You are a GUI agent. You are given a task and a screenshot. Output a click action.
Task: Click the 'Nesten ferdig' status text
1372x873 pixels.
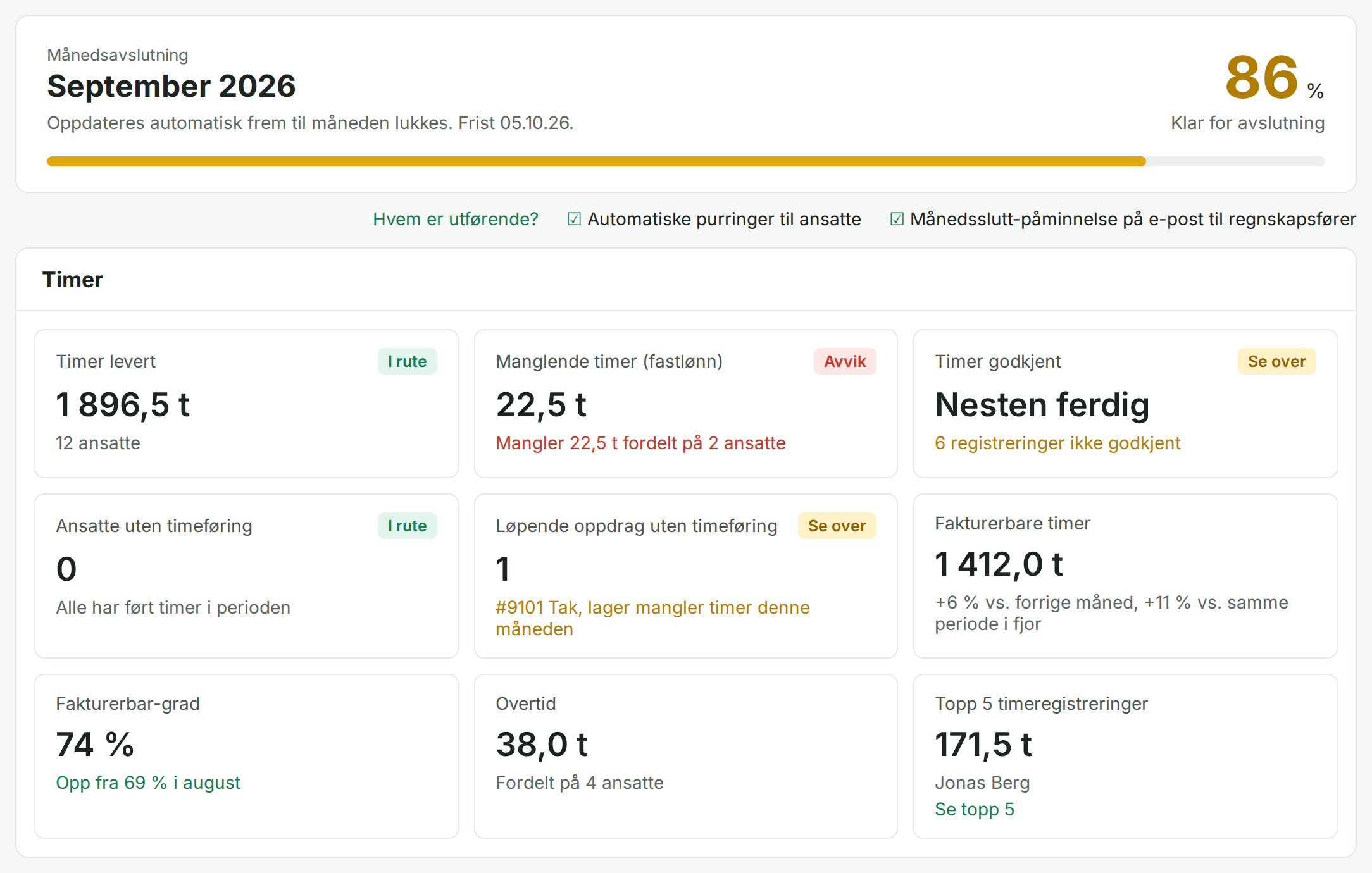[1042, 405]
